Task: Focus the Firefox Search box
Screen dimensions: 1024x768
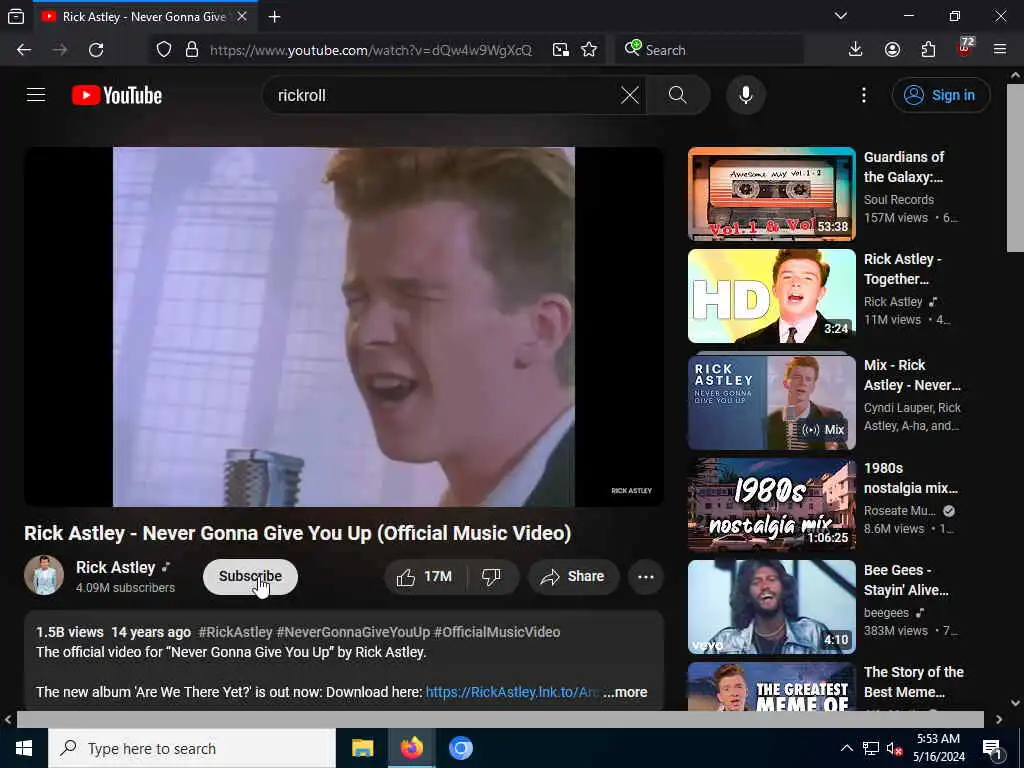Action: (x=709, y=50)
